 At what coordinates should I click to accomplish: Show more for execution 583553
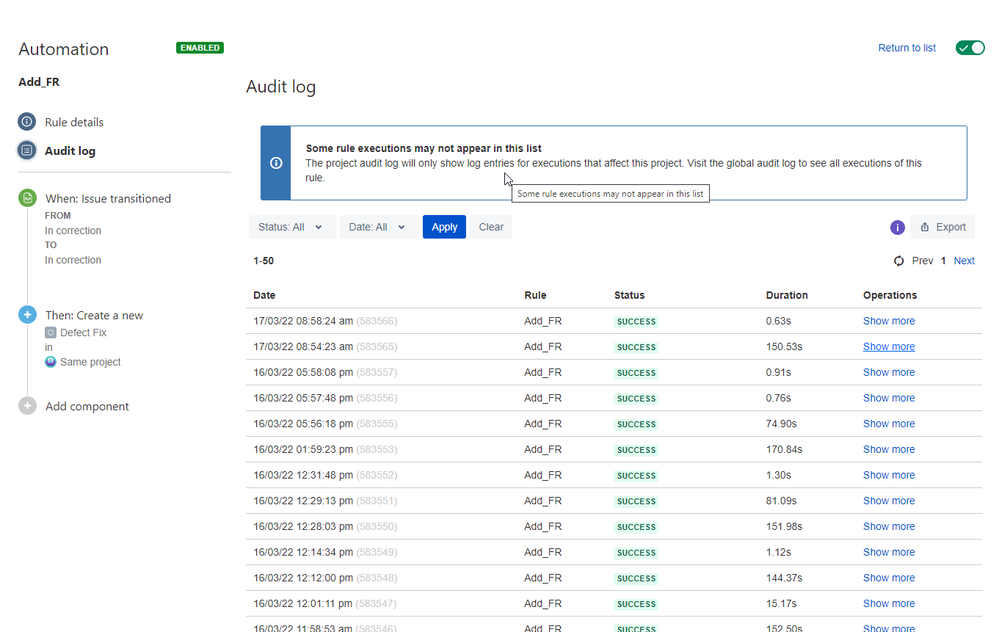889,449
